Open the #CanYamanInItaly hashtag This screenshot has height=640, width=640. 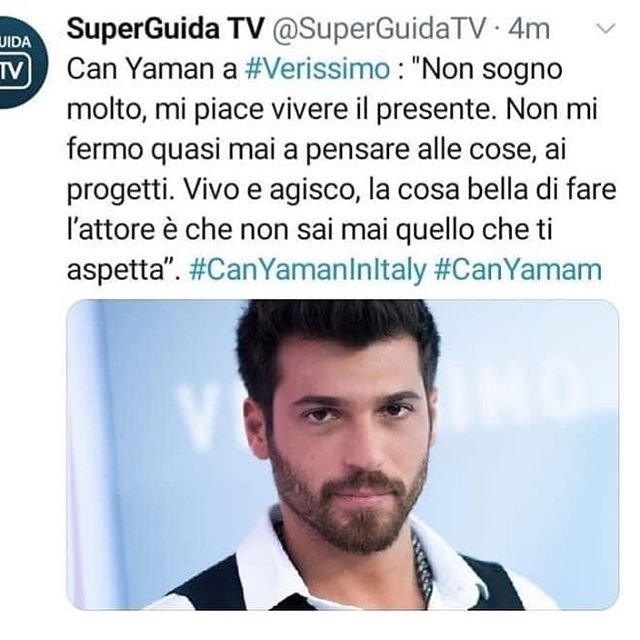[x=308, y=270]
